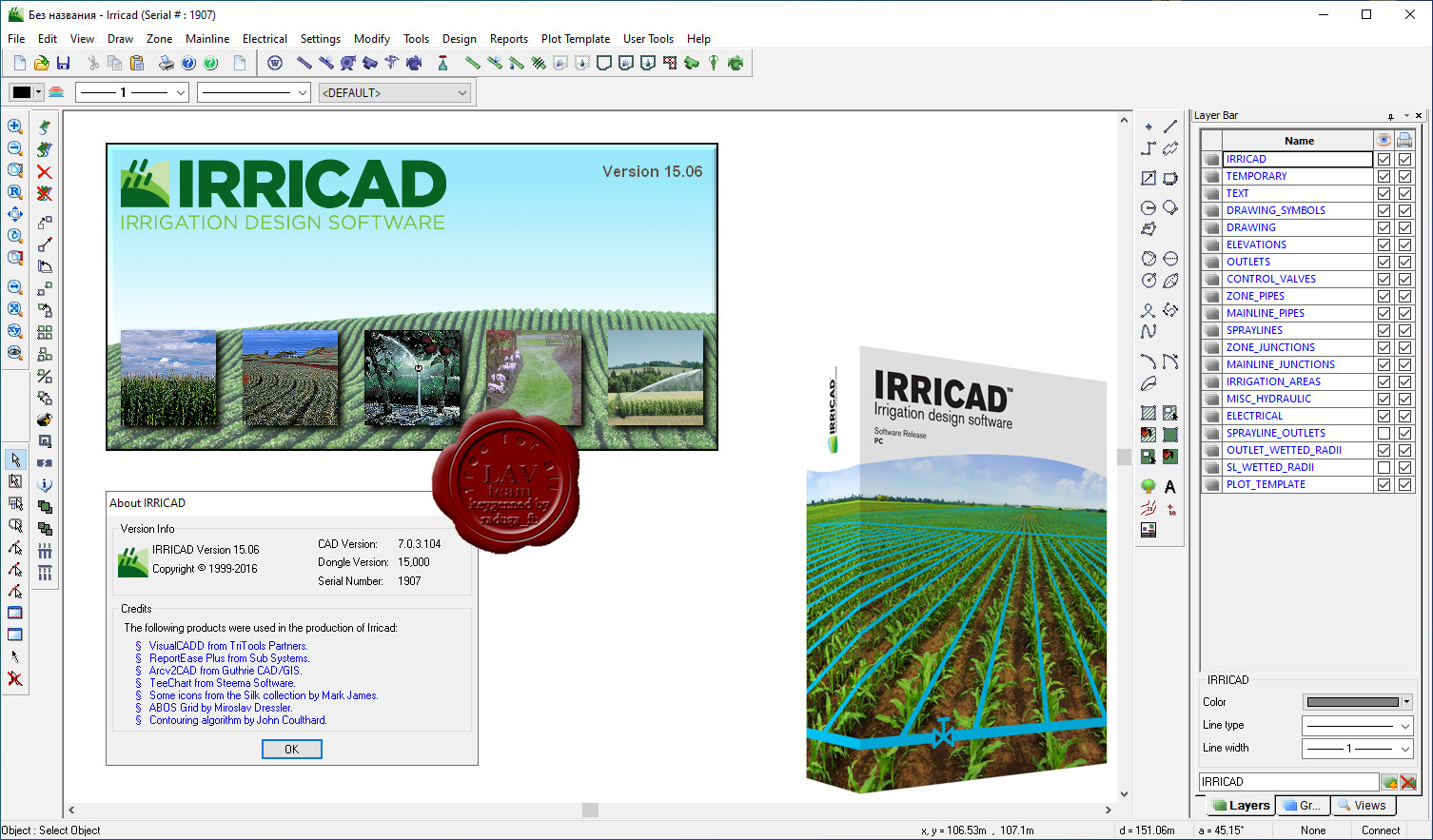This screenshot has height=840, width=1433.
Task: Click the Paste clipboard icon
Action: point(137,63)
